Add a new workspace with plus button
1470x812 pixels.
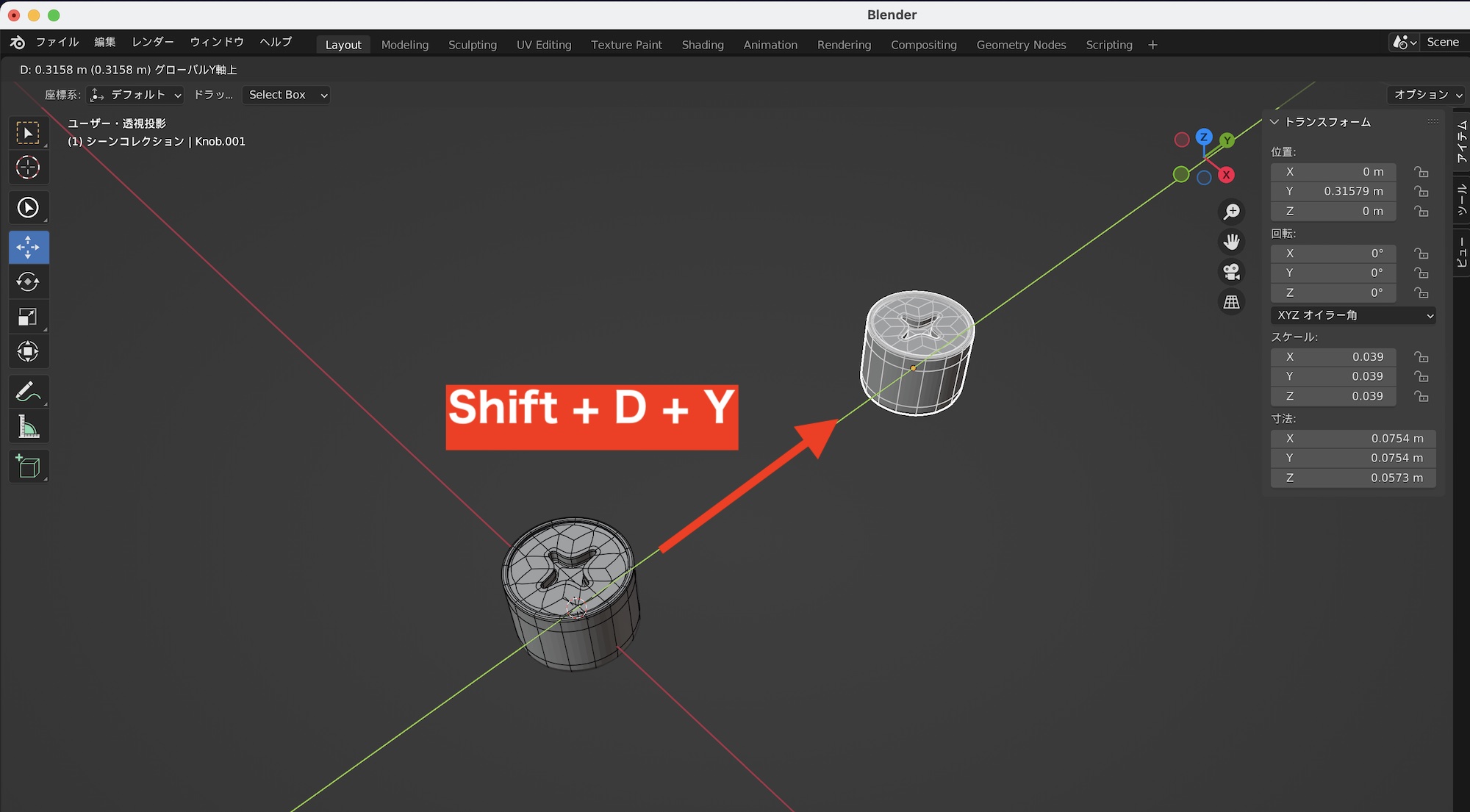(x=1152, y=45)
